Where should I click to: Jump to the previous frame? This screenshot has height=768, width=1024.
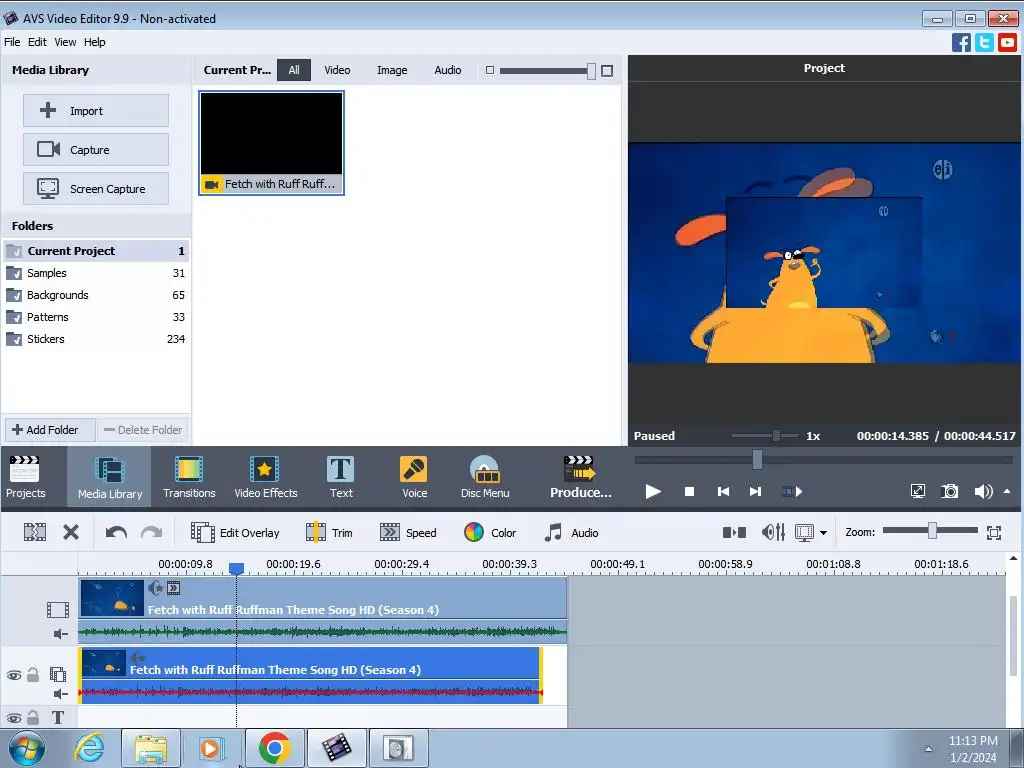click(x=723, y=491)
